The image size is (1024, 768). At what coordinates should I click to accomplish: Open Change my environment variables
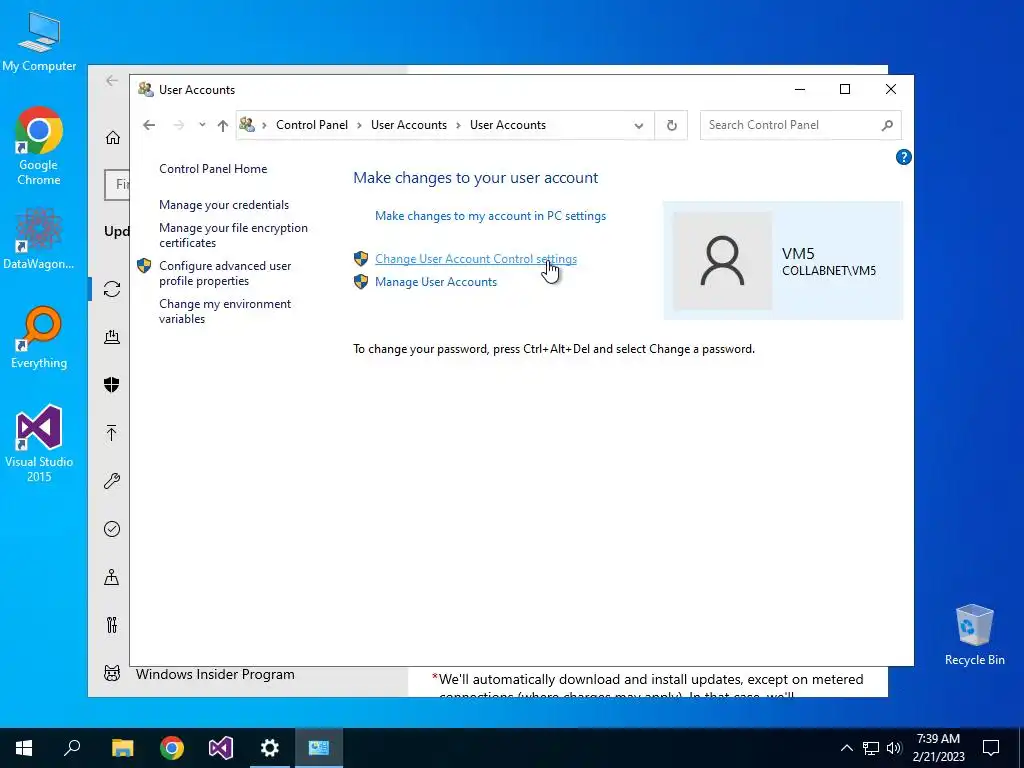225,312
